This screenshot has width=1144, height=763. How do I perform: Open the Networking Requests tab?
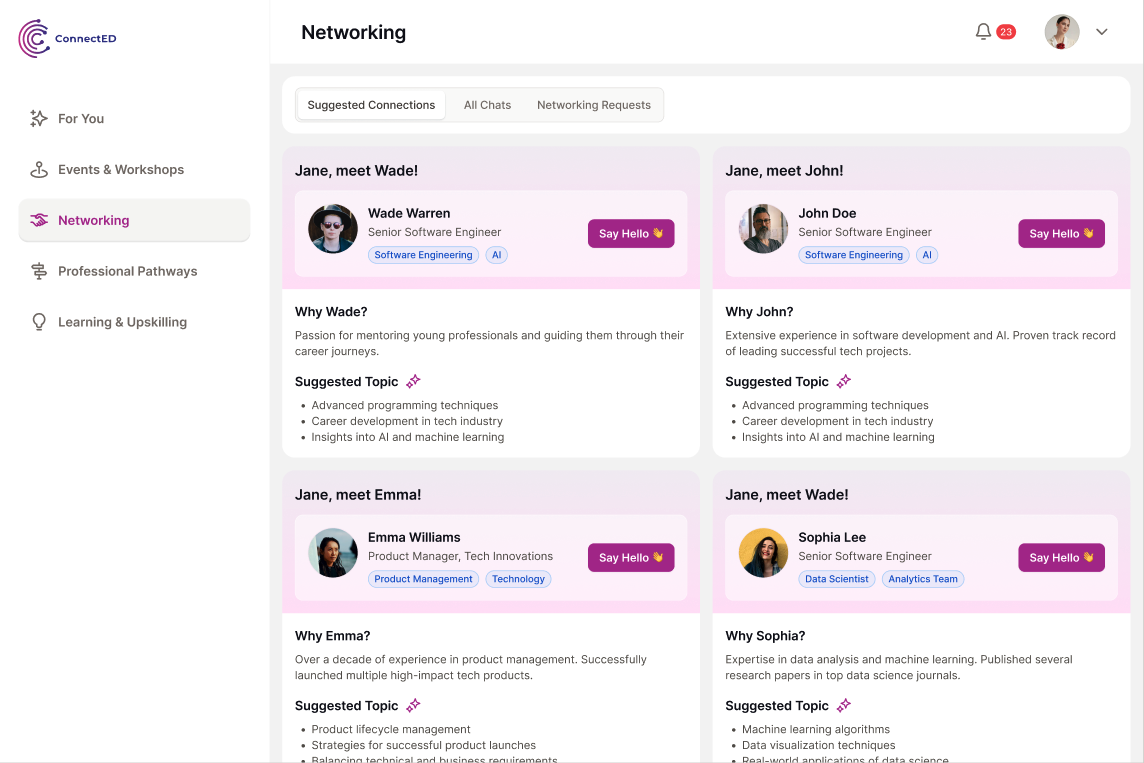click(594, 105)
